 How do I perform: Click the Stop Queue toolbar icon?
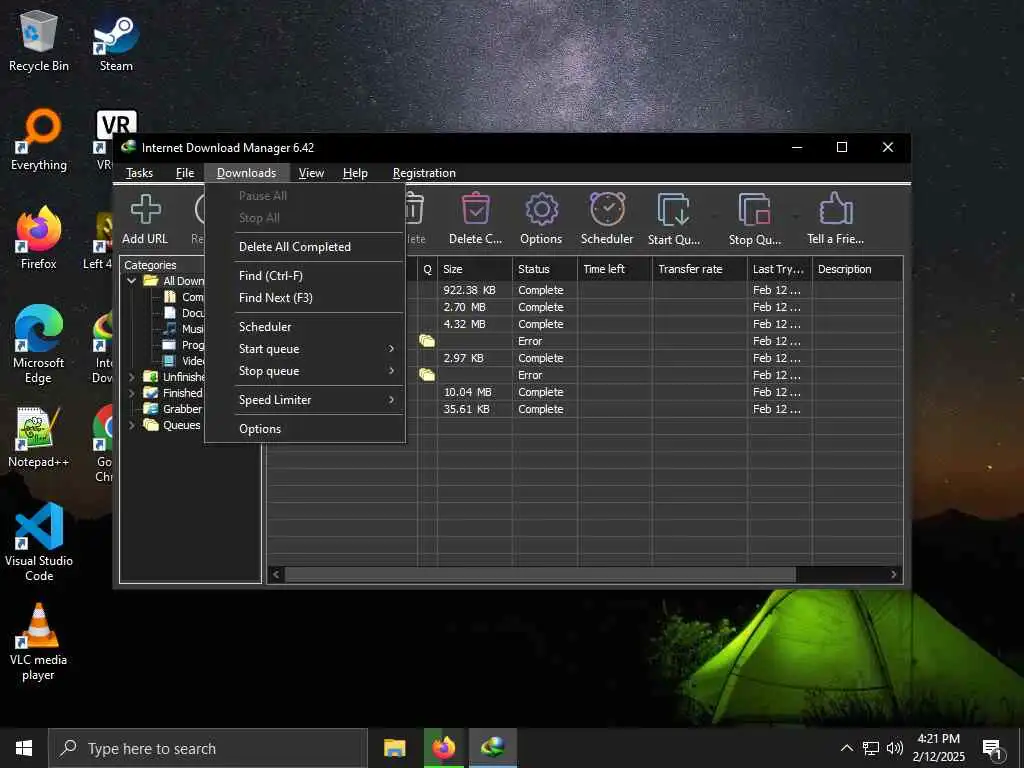point(755,210)
